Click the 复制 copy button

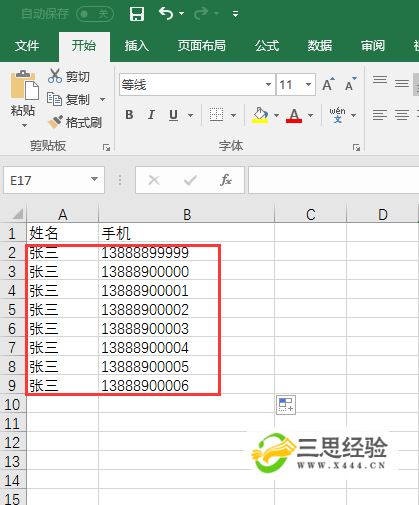[69, 99]
